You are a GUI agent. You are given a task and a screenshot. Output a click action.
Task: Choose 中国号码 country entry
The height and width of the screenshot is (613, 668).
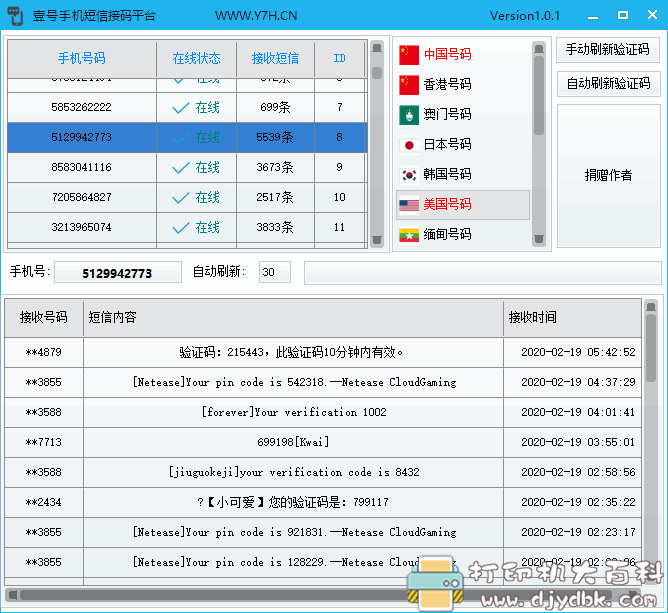pos(463,55)
